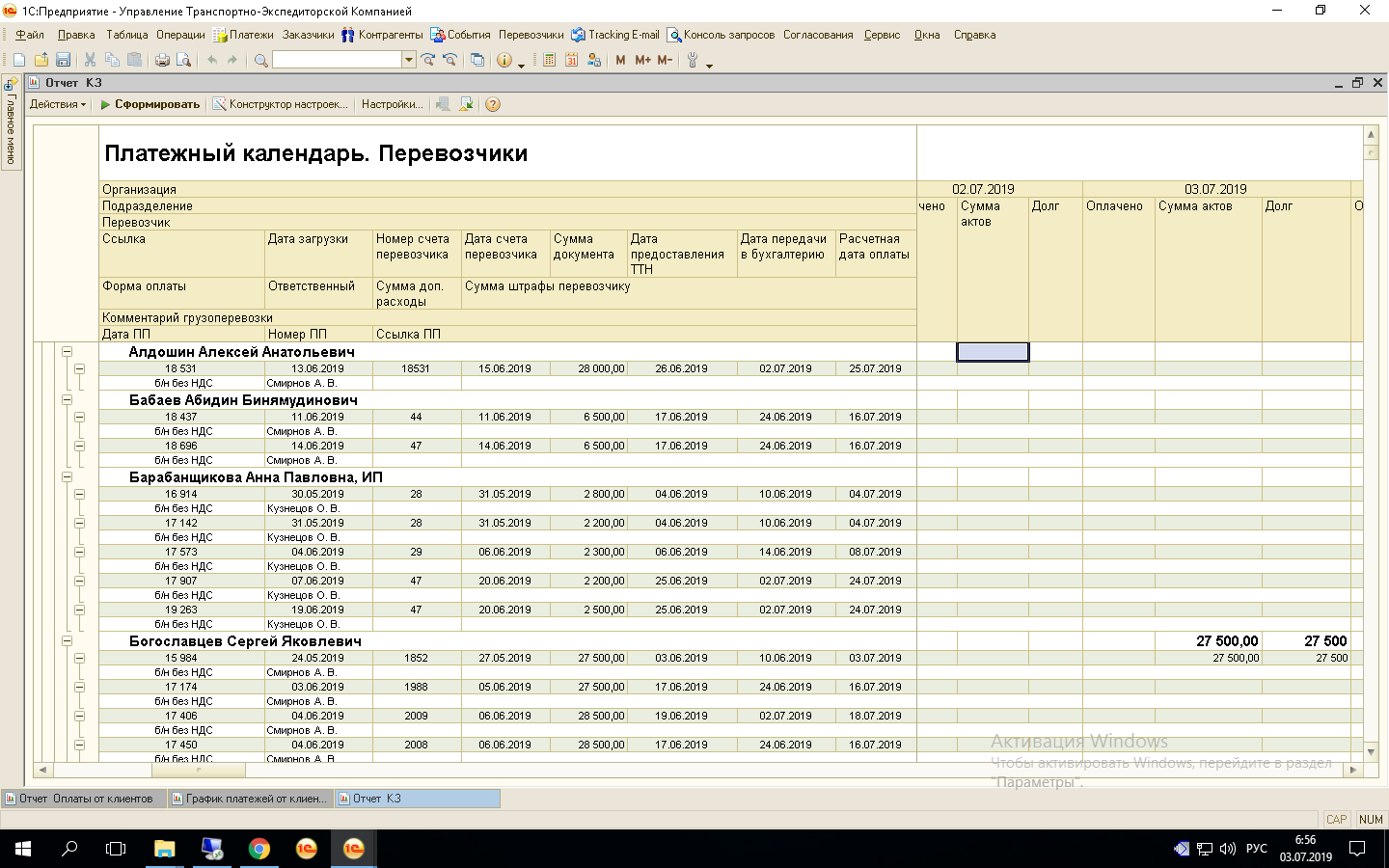1389x868 pixels.
Task: Open the Действия dropdown menu
Action: [58, 104]
